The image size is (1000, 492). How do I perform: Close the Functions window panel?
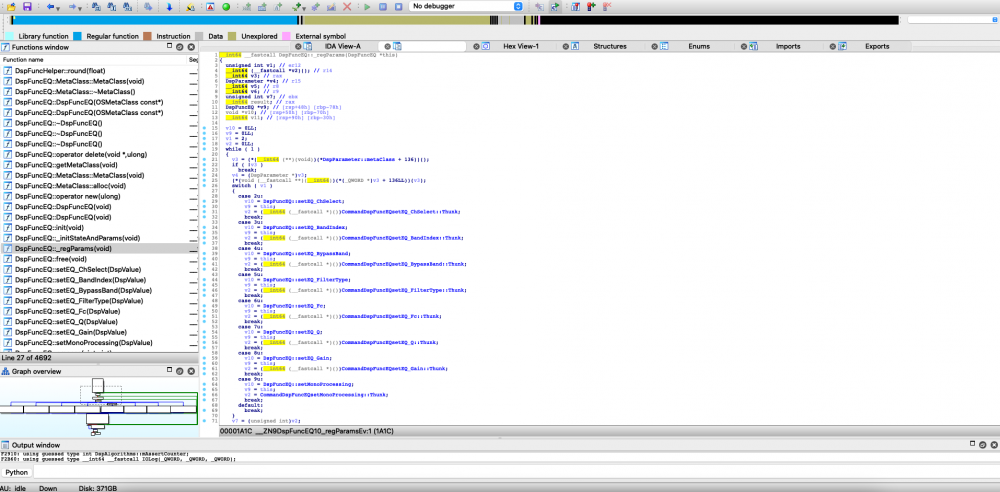(191, 47)
